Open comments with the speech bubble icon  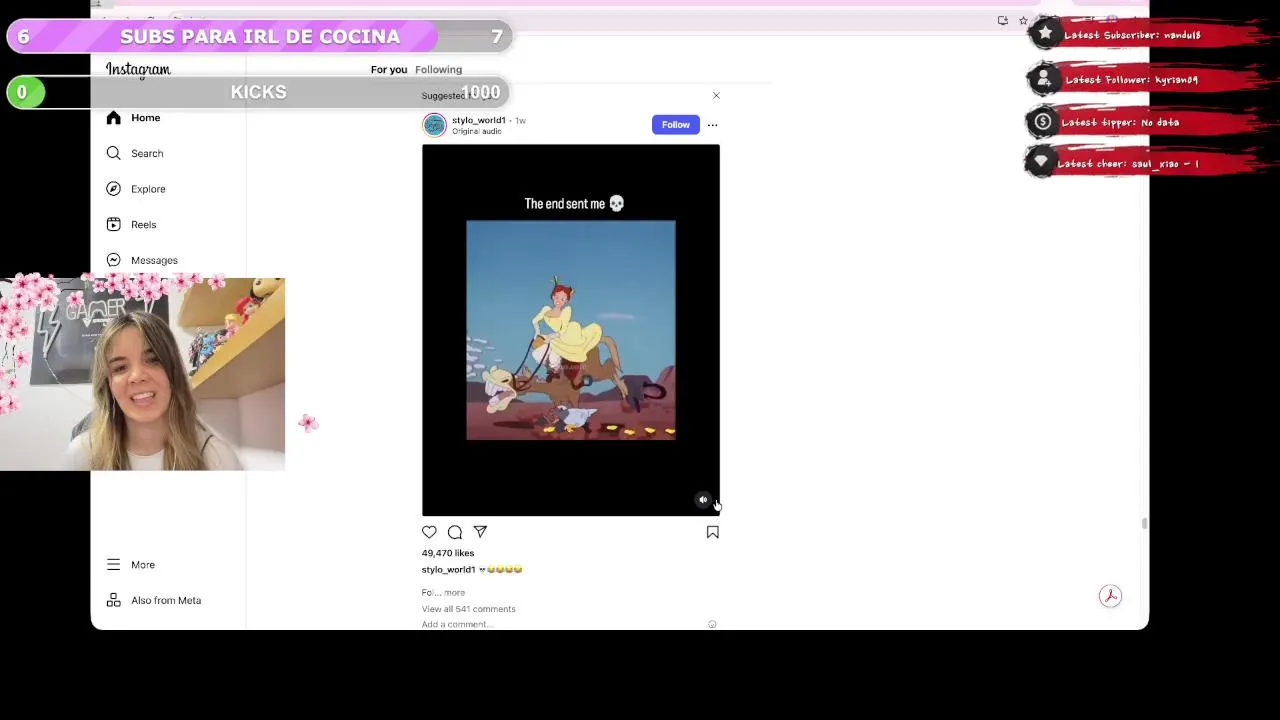point(455,532)
